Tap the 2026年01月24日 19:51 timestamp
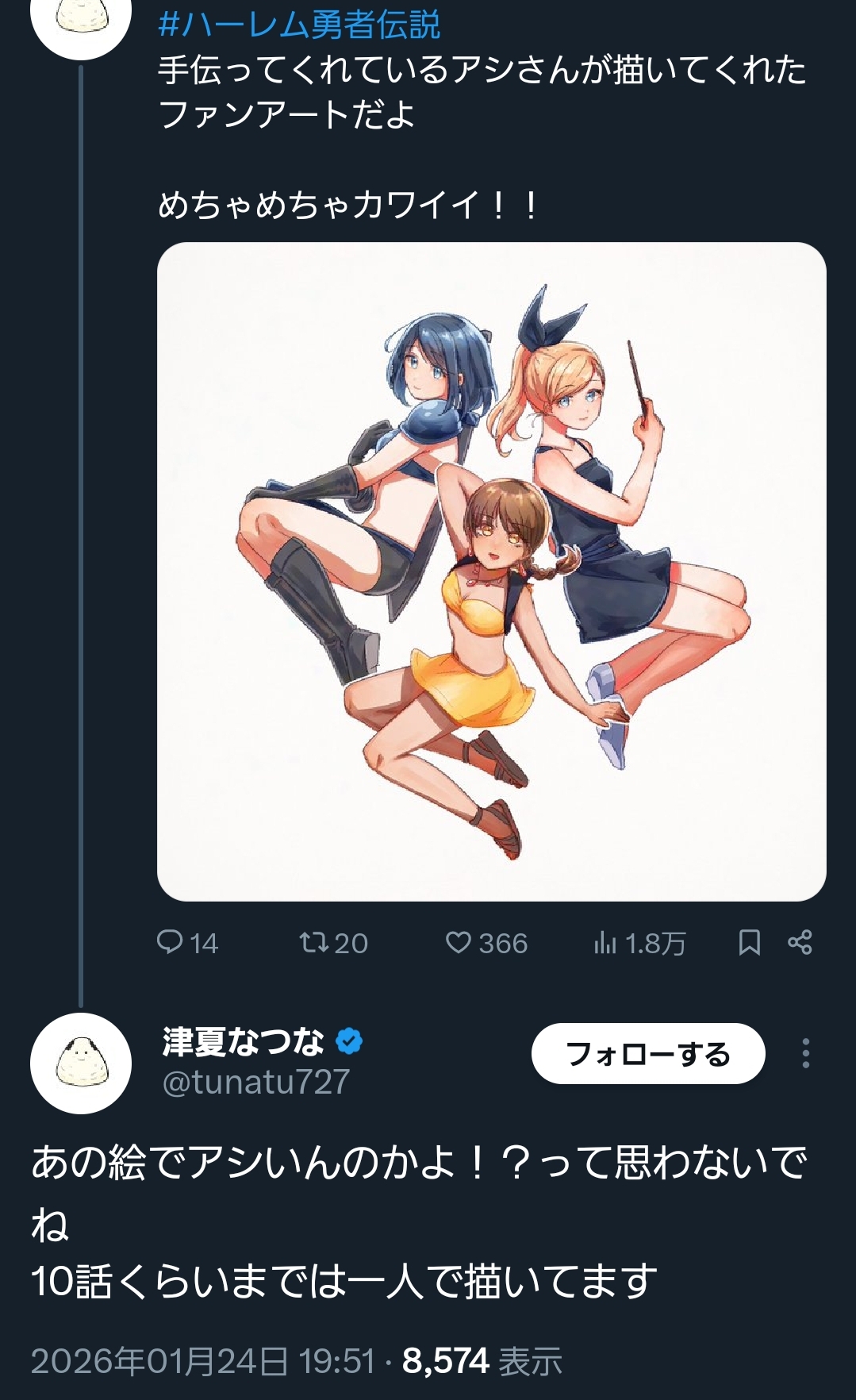The height and width of the screenshot is (1400, 856). pos(202,1361)
